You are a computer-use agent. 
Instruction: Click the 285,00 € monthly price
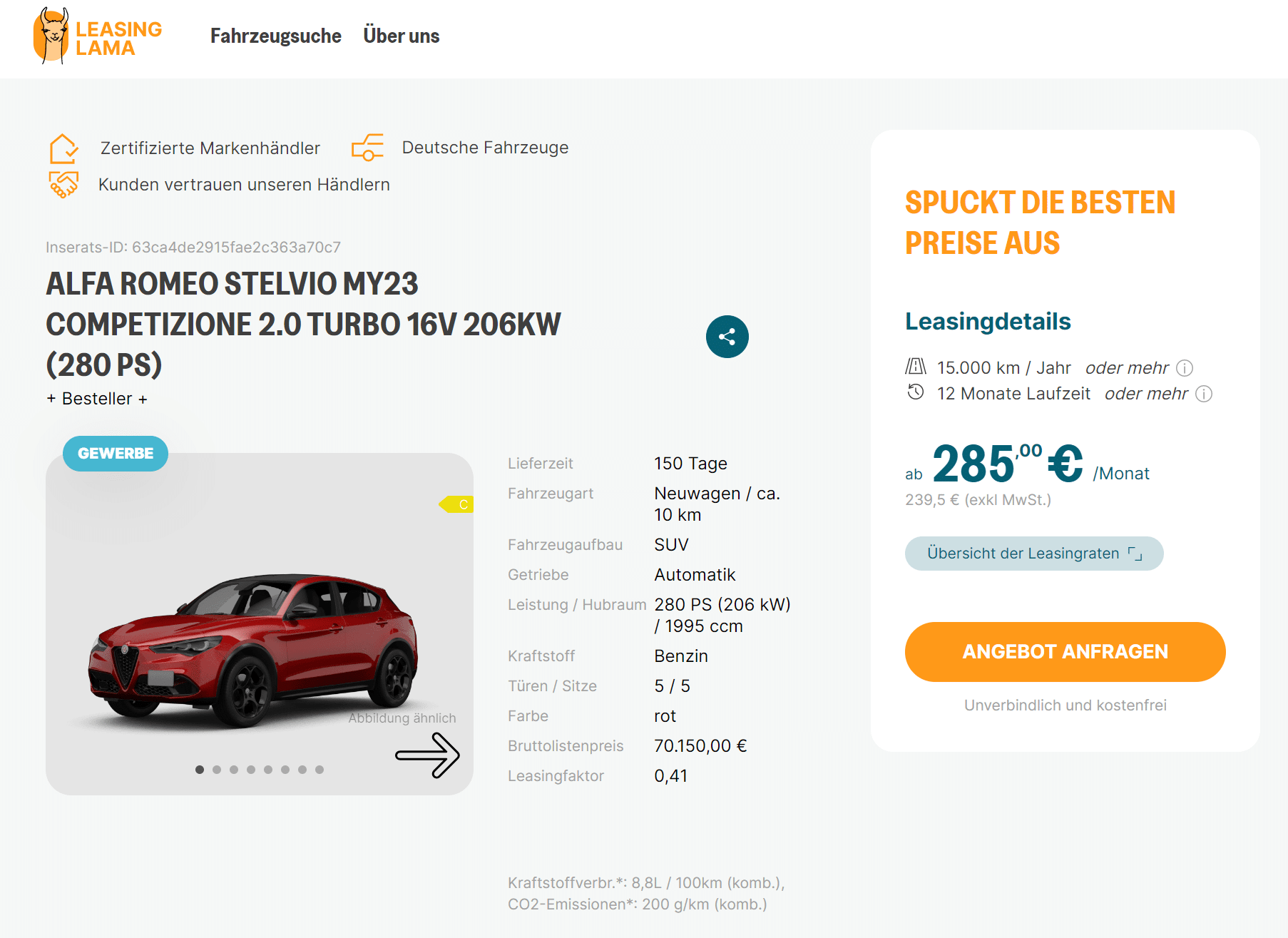(x=1008, y=464)
